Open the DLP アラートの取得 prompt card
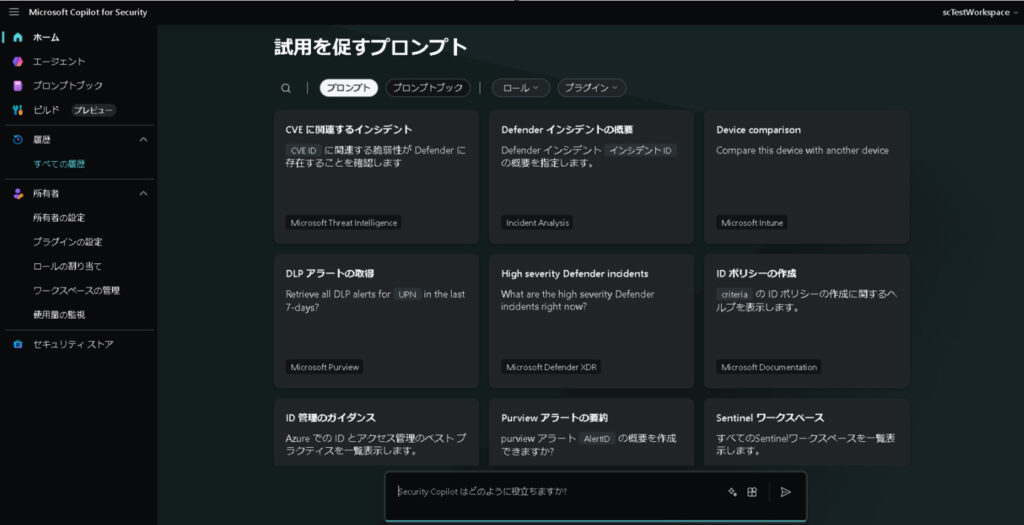The image size is (1024, 525). pyautogui.click(x=376, y=321)
